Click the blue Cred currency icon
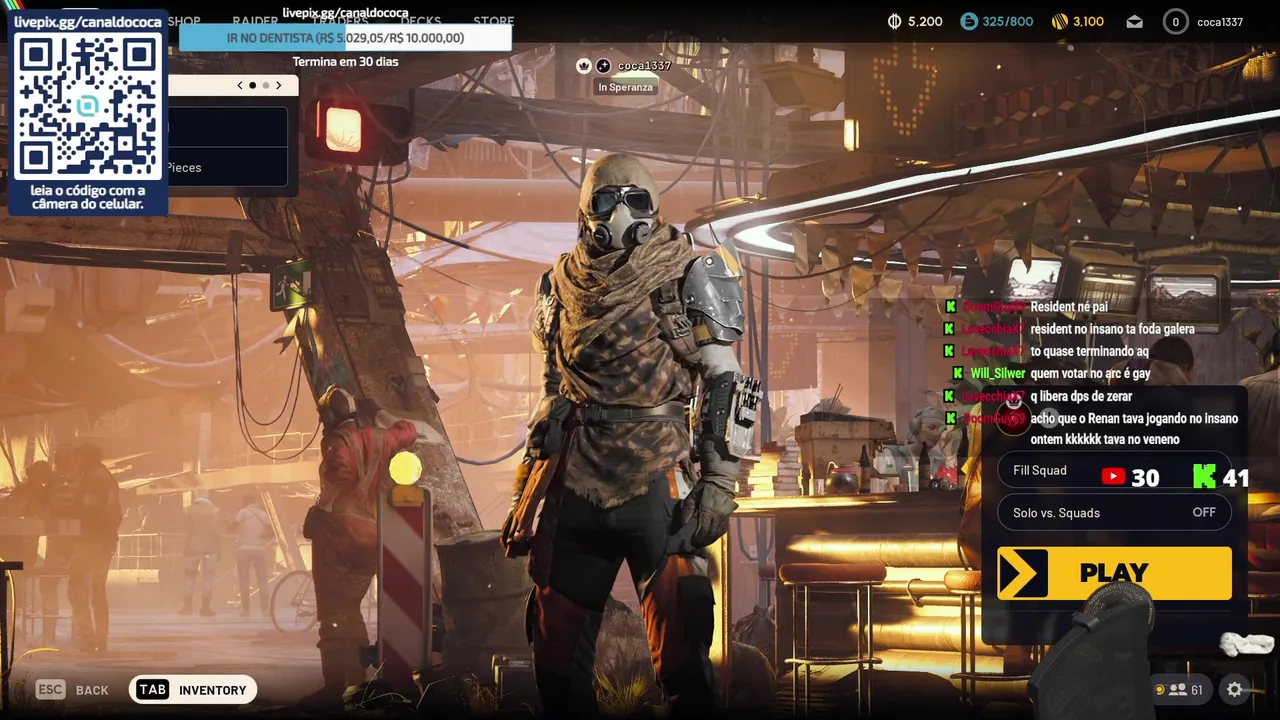 pyautogui.click(x=969, y=21)
